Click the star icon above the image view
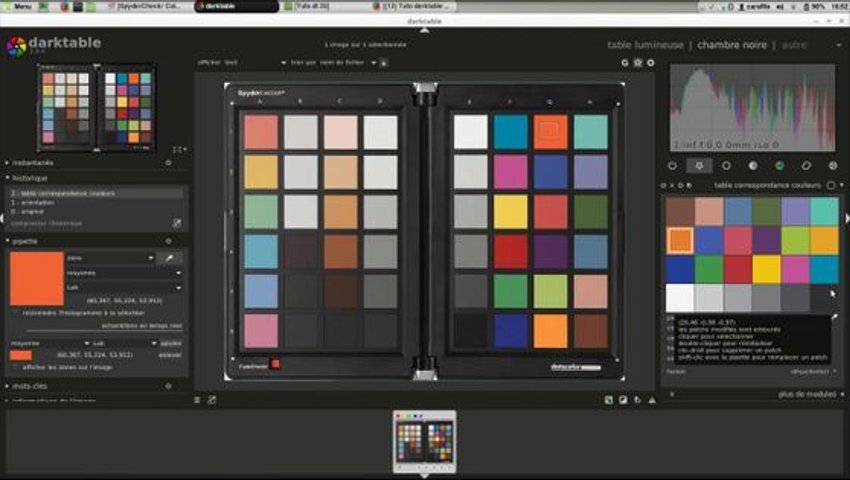This screenshot has height=480, width=850. [x=638, y=63]
